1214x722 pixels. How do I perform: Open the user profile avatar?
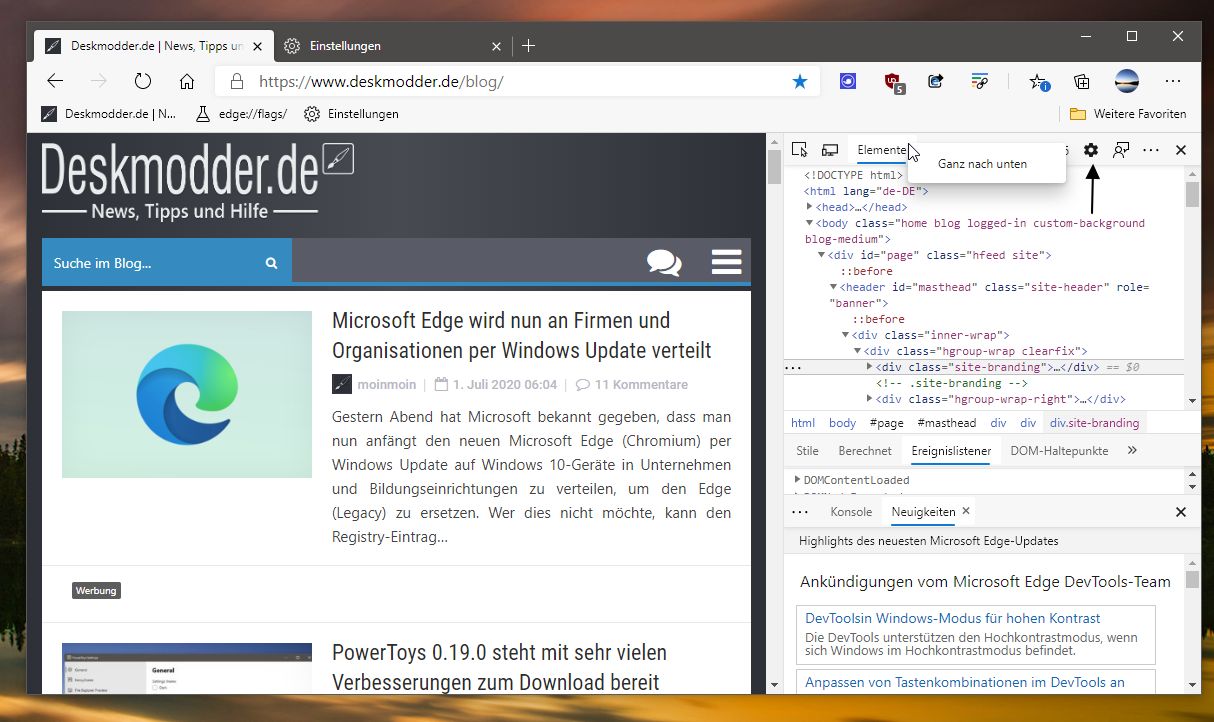coord(1126,82)
